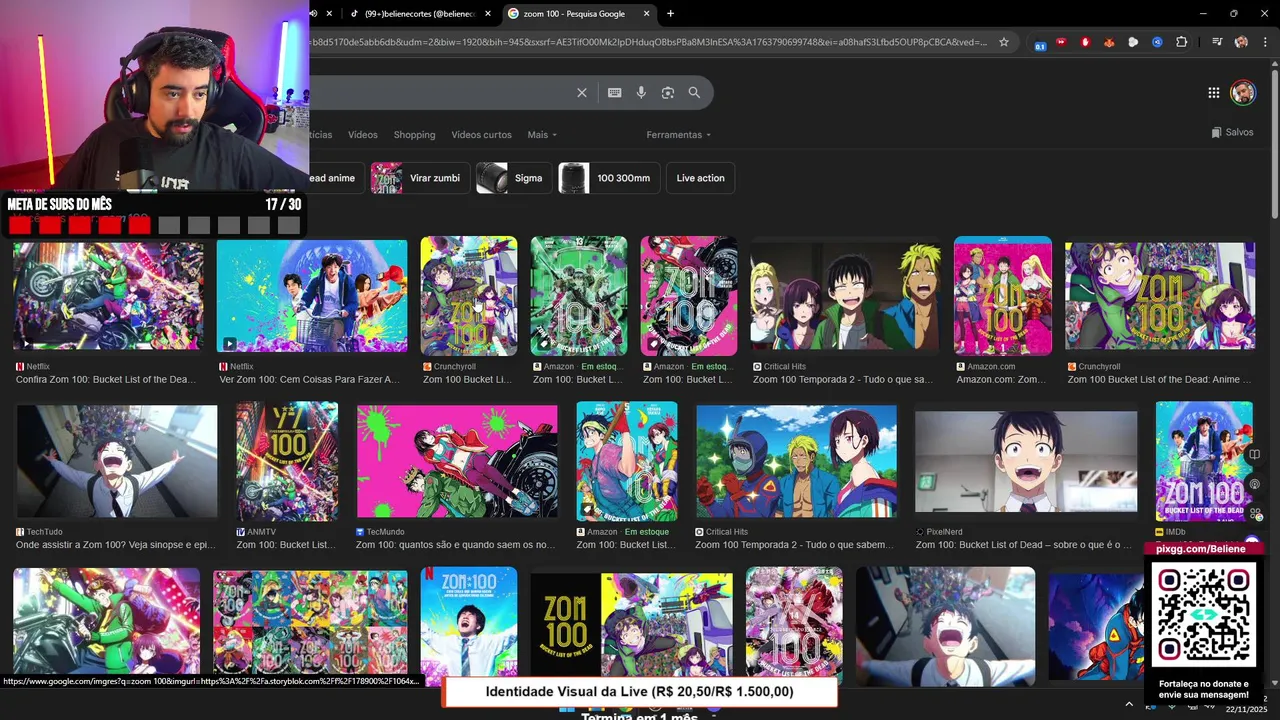Click the magnifying glass search icon

[x=694, y=93]
